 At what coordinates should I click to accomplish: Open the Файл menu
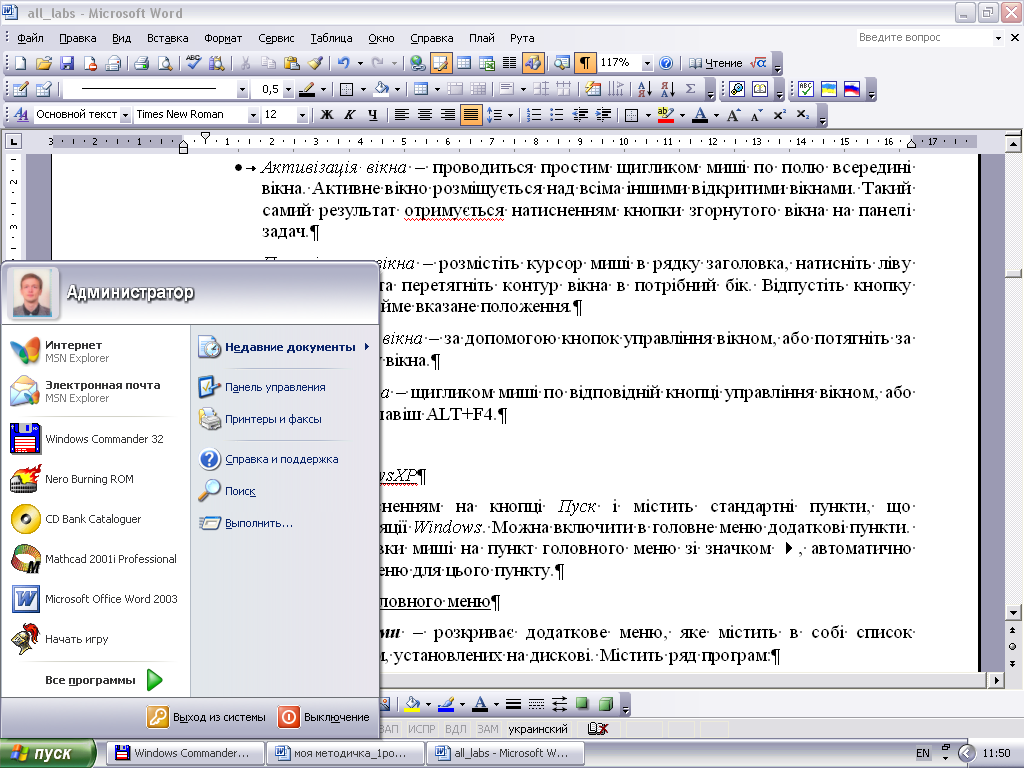pyautogui.click(x=30, y=38)
